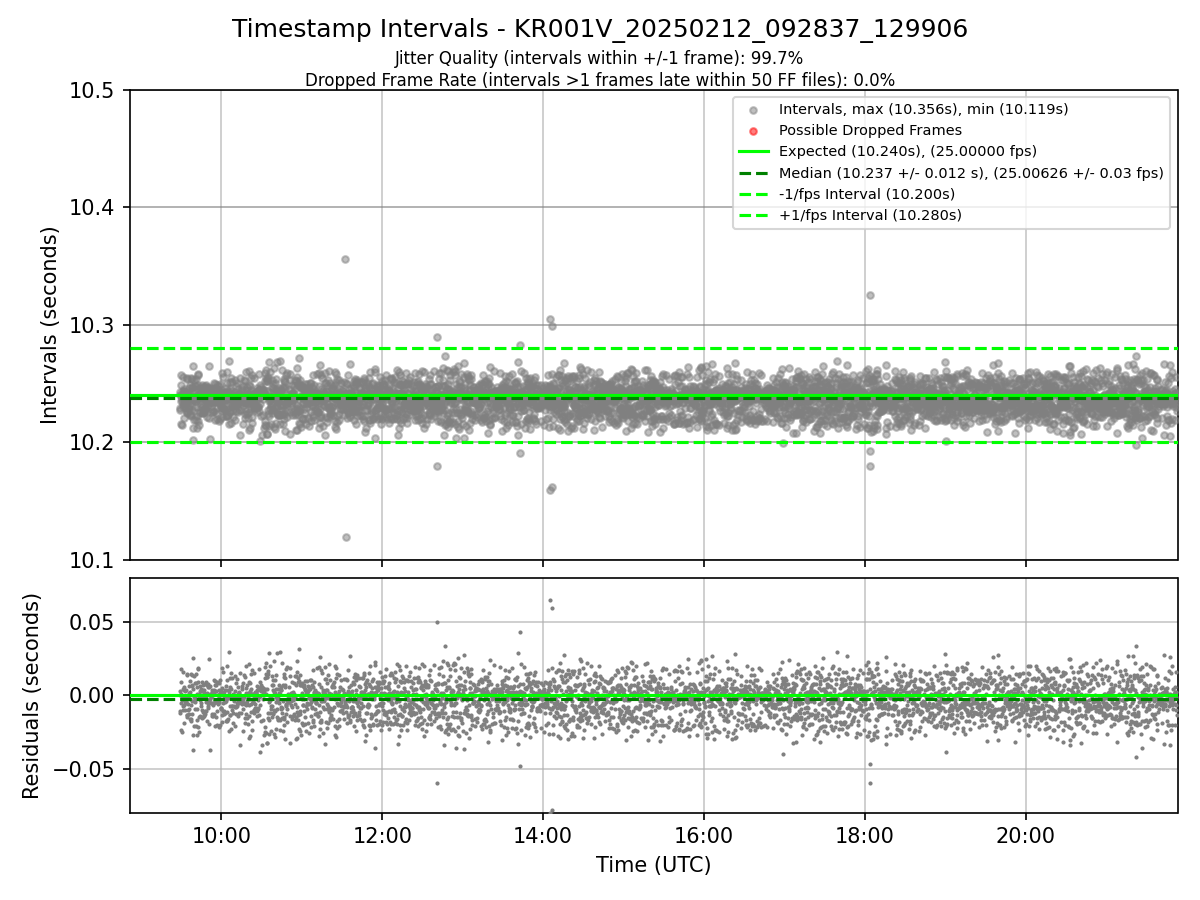Click legend entry 'Possible Dropped Frames'

click(870, 130)
